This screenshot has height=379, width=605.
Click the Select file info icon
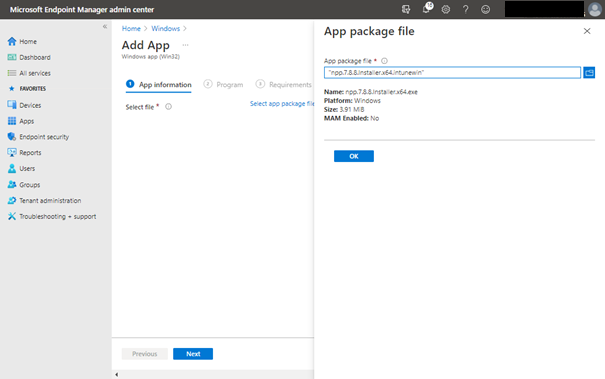coord(169,107)
